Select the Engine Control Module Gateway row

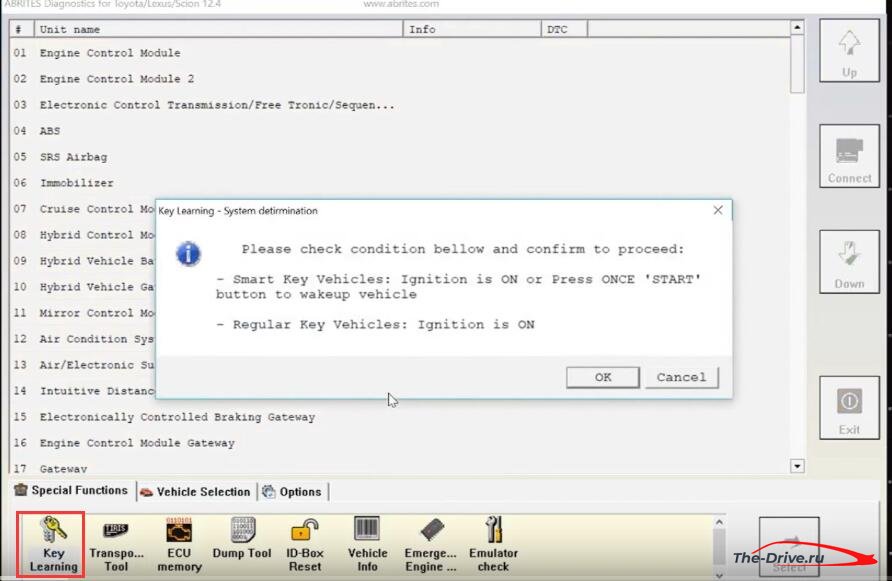coord(401,443)
